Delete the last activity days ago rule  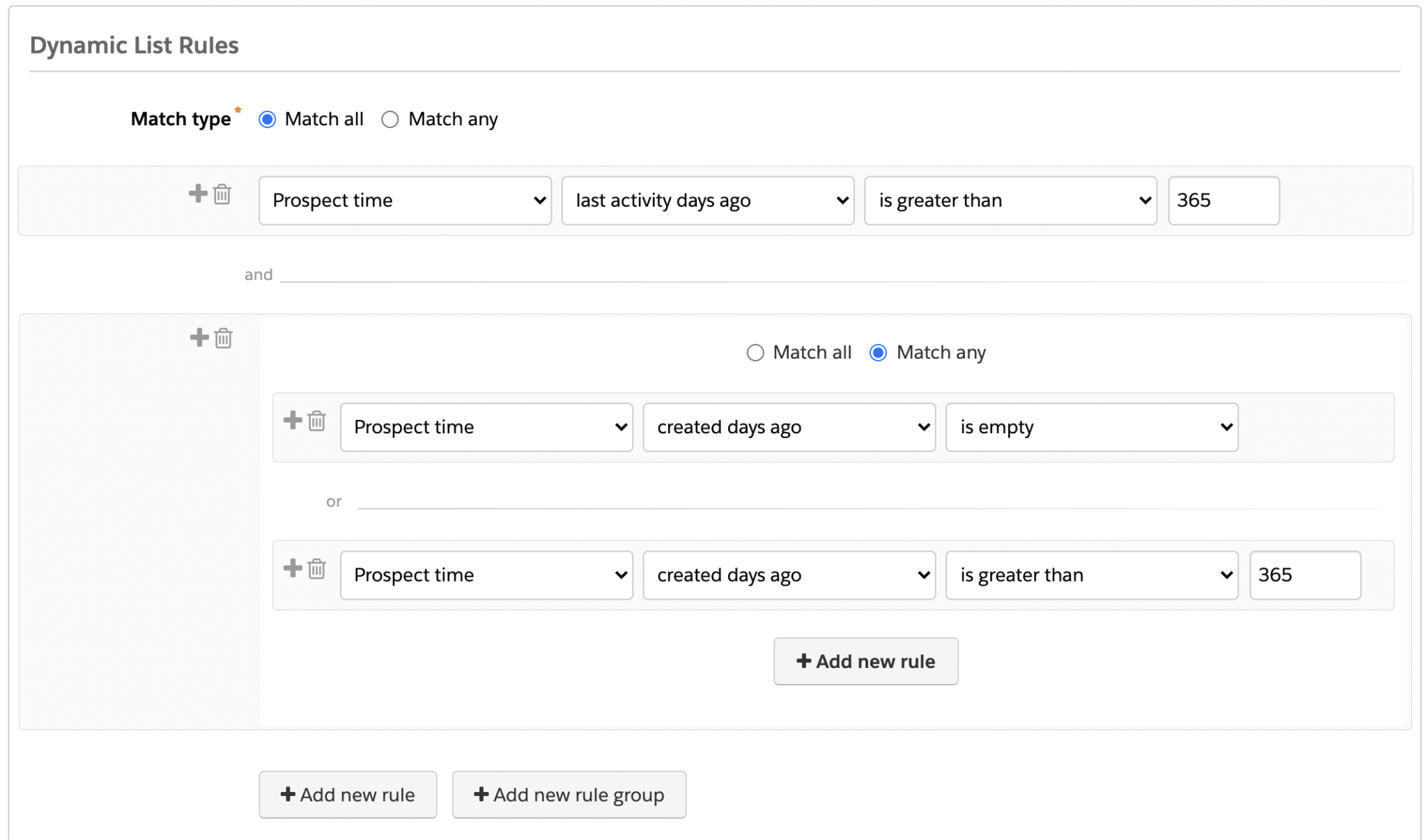pyautogui.click(x=222, y=194)
